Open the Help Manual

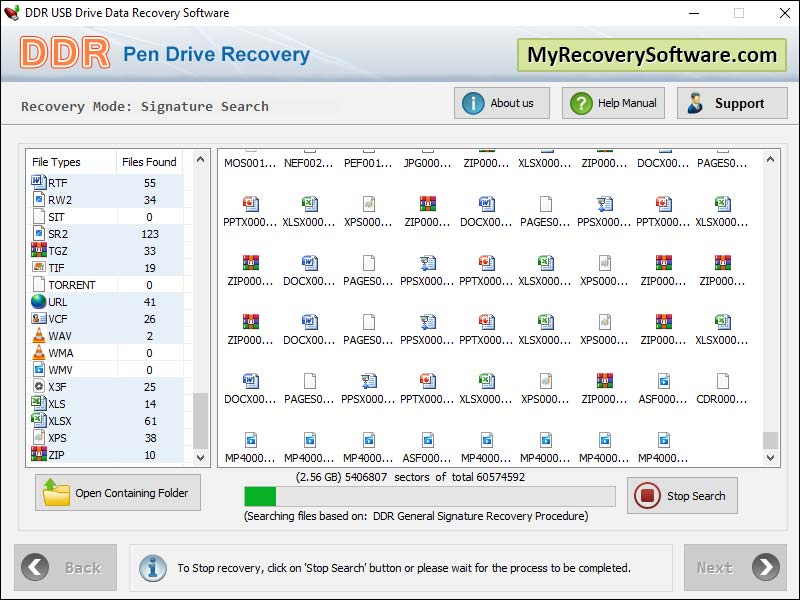coord(612,102)
